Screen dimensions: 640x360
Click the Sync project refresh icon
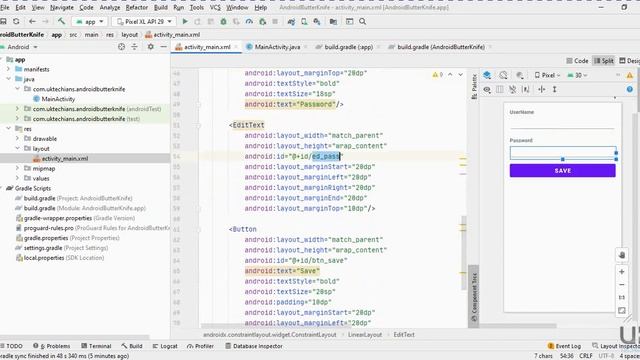[x=16, y=21]
